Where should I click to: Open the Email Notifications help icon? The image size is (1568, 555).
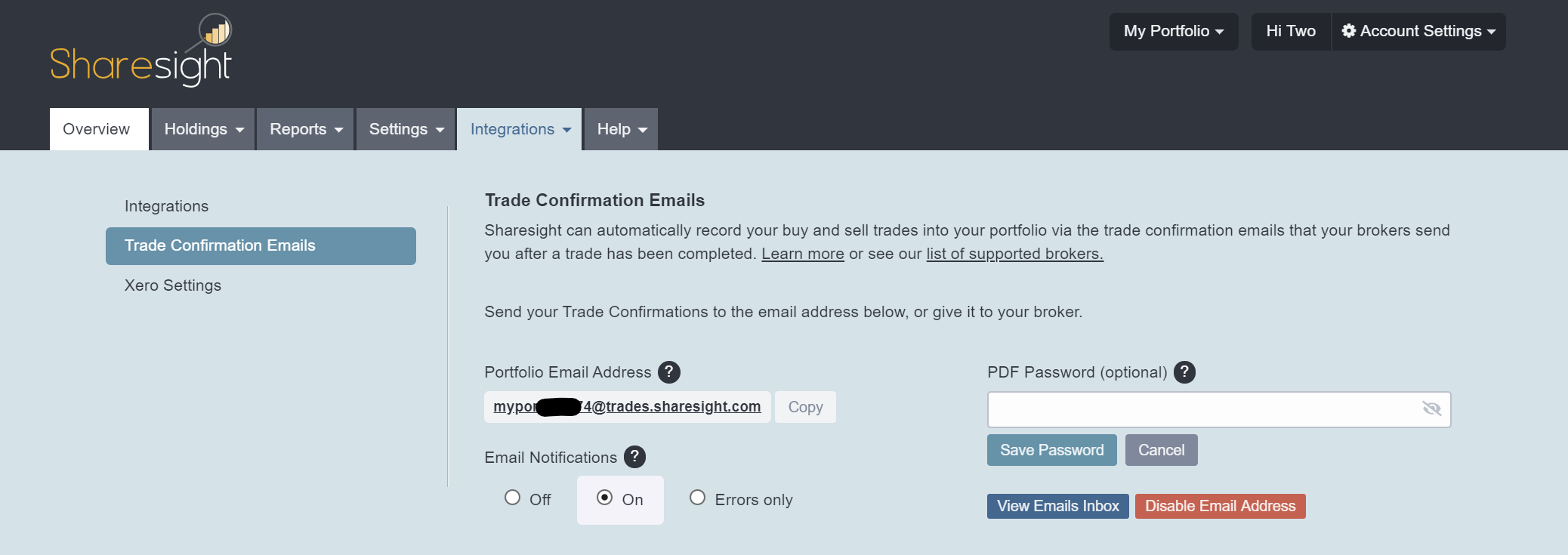pyautogui.click(x=634, y=457)
